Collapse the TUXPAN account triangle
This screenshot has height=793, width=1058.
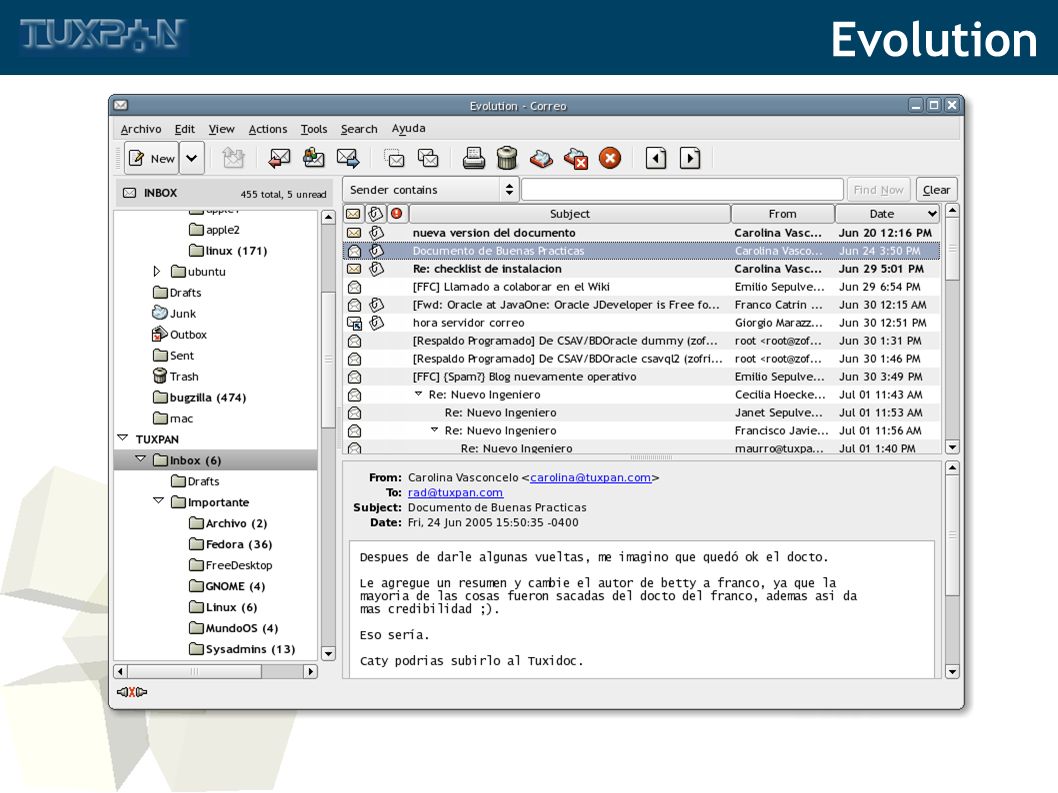123,438
